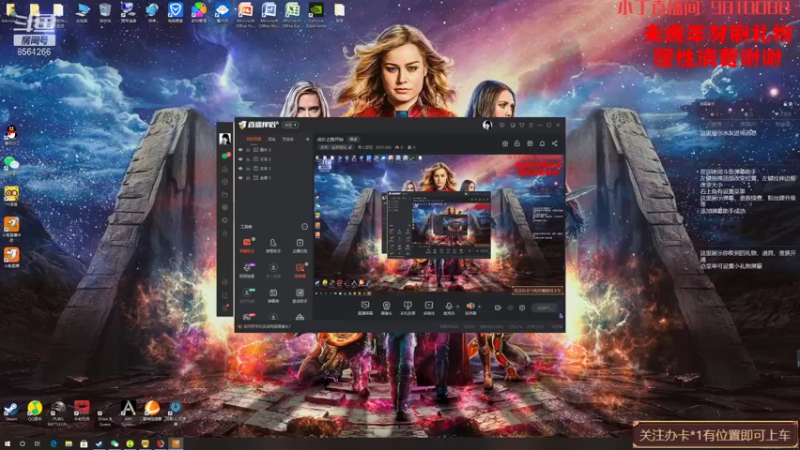Open orange tool in toolbox second row

click(299, 270)
